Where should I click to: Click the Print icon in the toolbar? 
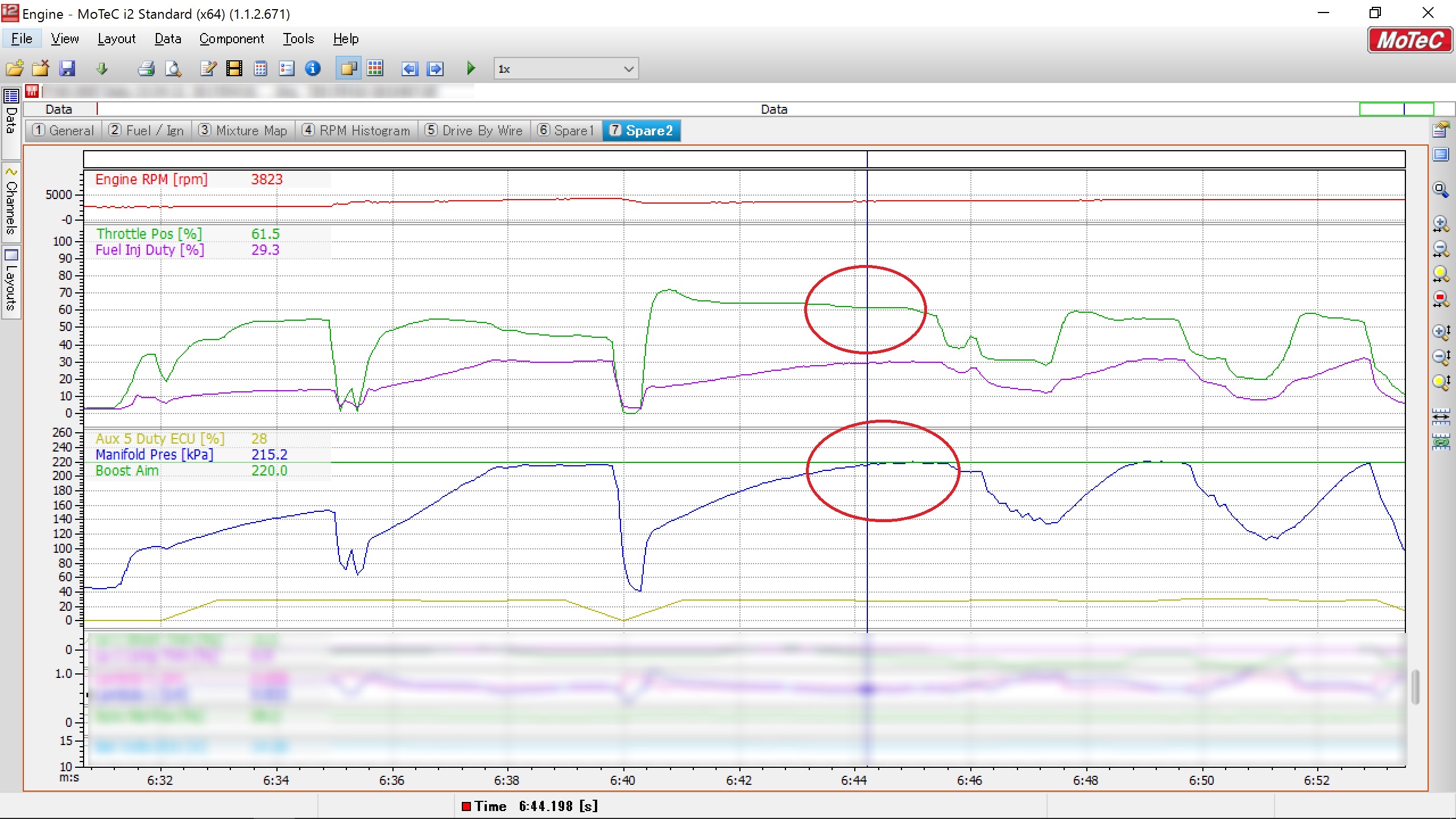(146, 69)
